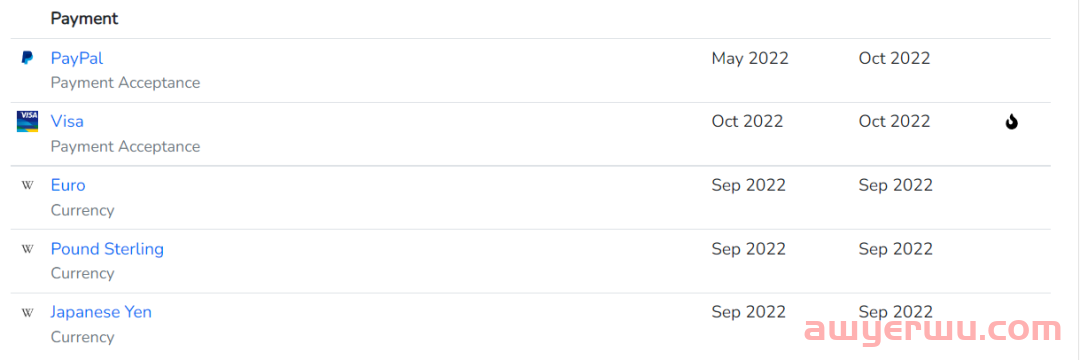Click Euro's Sep 2022 last detected date
This screenshot has height=360, width=1080.
[895, 185]
